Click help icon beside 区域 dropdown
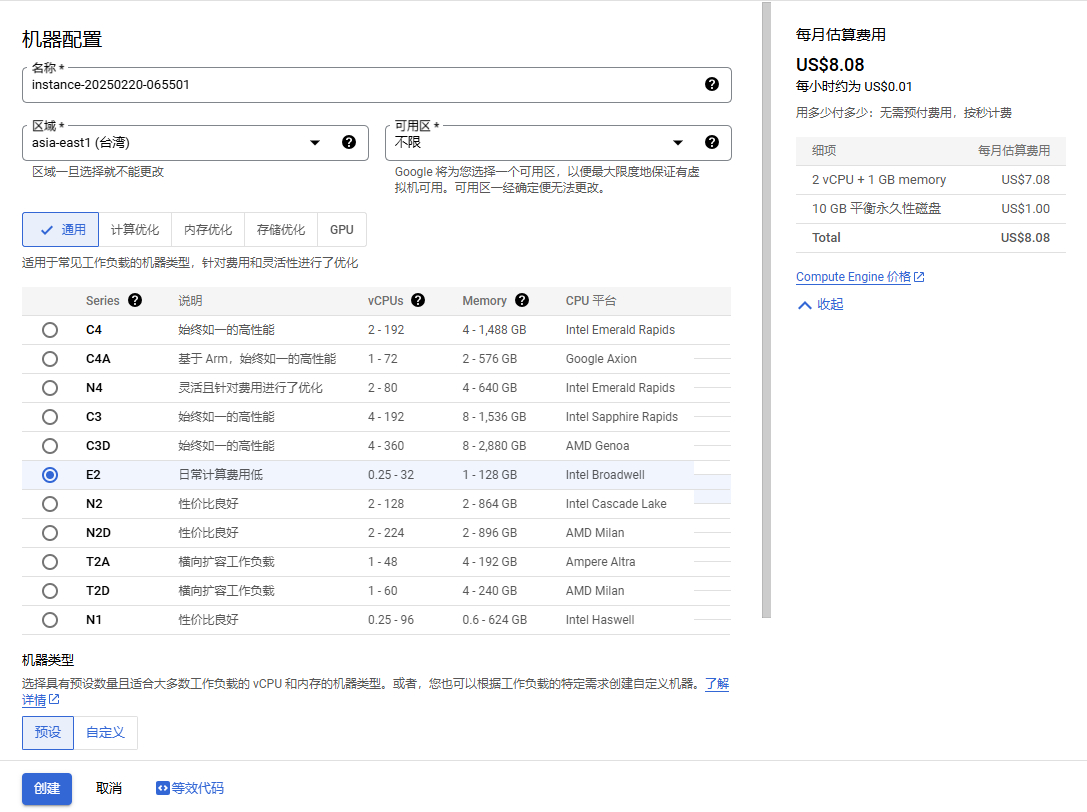The image size is (1087, 812). pyautogui.click(x=349, y=142)
